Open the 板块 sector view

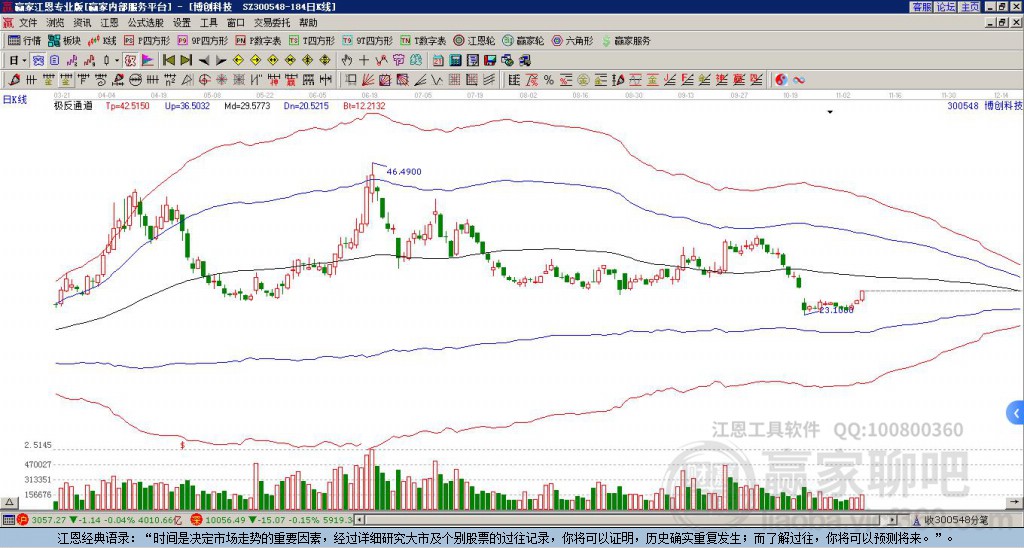[x=64, y=40]
